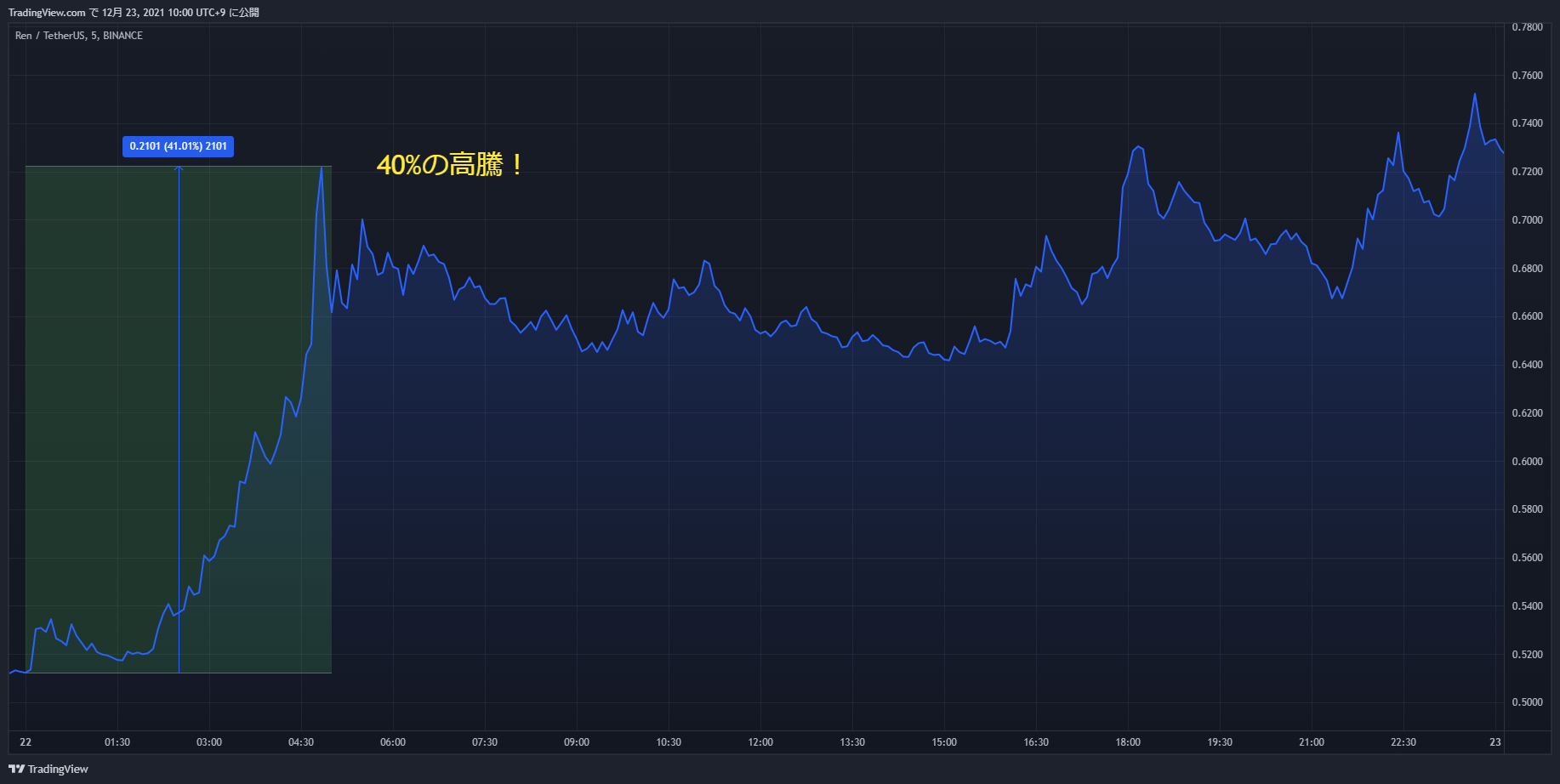Click the 0.7000 price axis label
1560x784 pixels.
(x=1527, y=220)
